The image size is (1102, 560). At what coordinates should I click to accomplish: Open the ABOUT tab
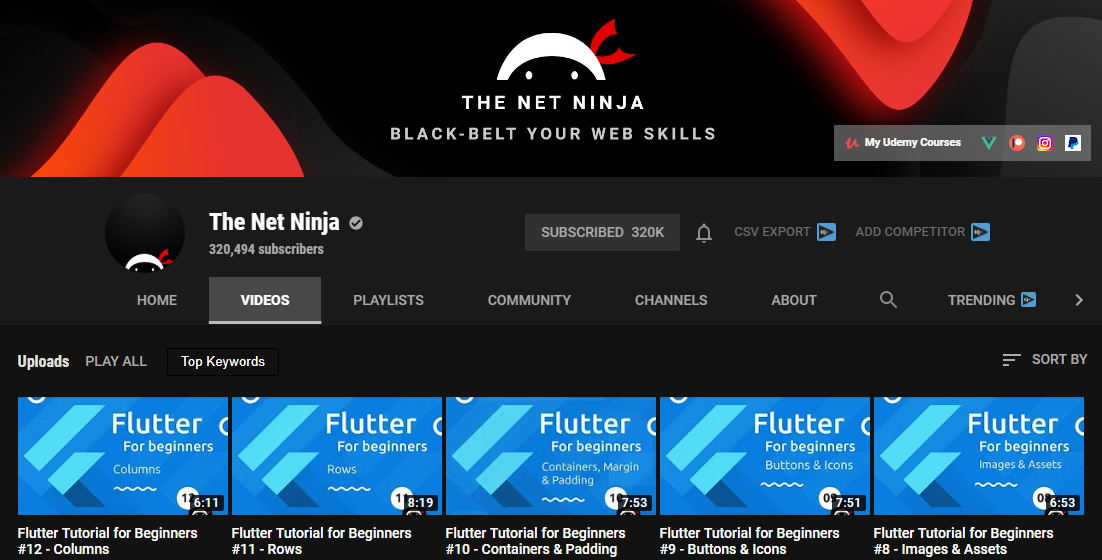793,300
